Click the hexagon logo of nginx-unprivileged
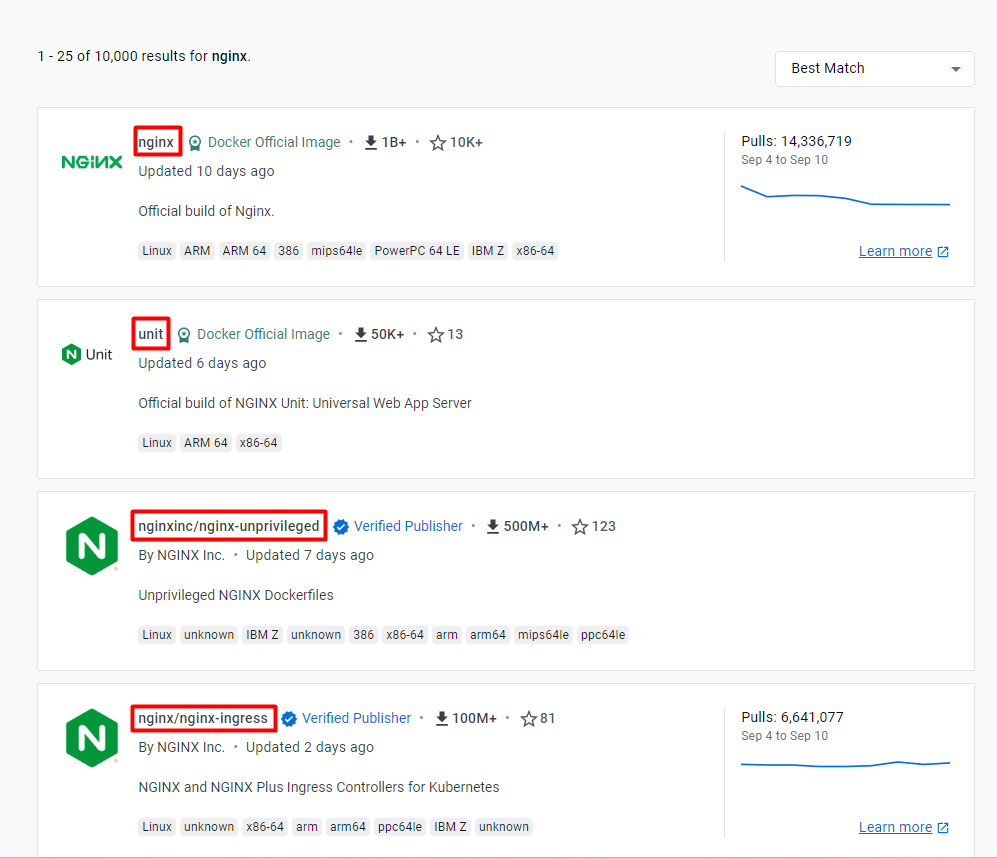The height and width of the screenshot is (858, 997). 92,546
